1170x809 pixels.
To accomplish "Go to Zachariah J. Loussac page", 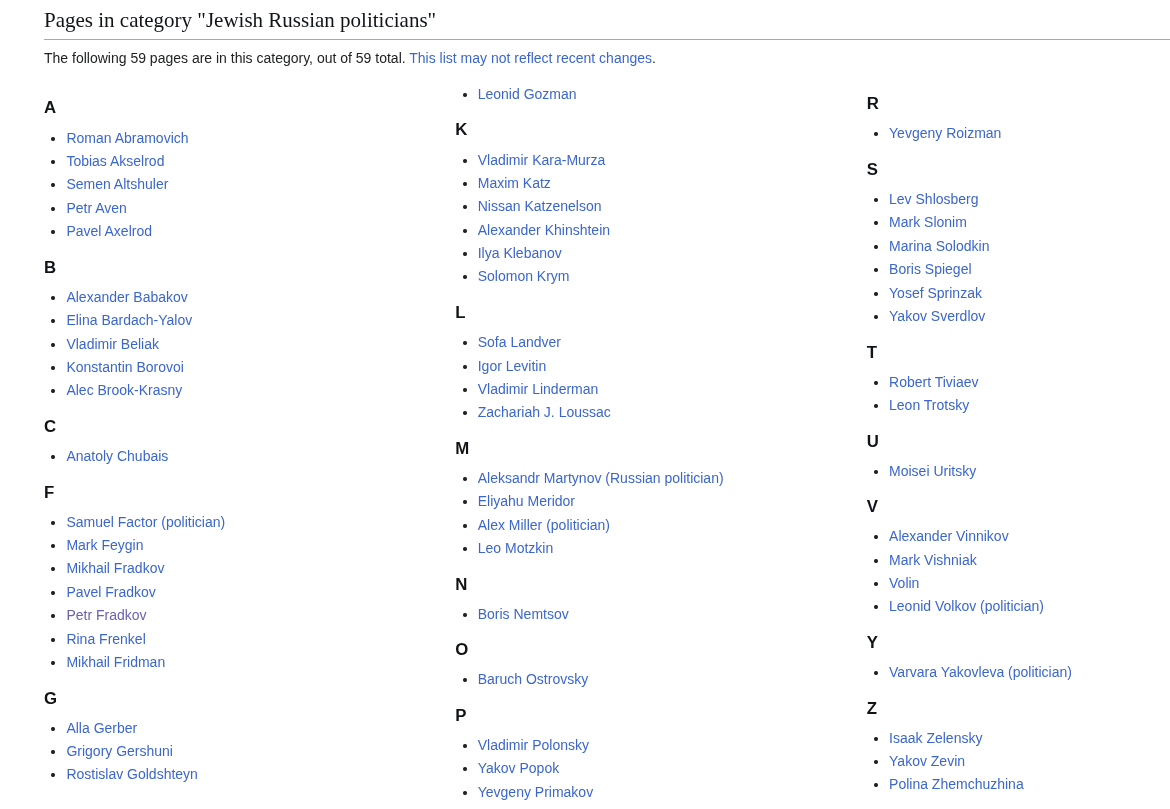I will (x=544, y=413).
